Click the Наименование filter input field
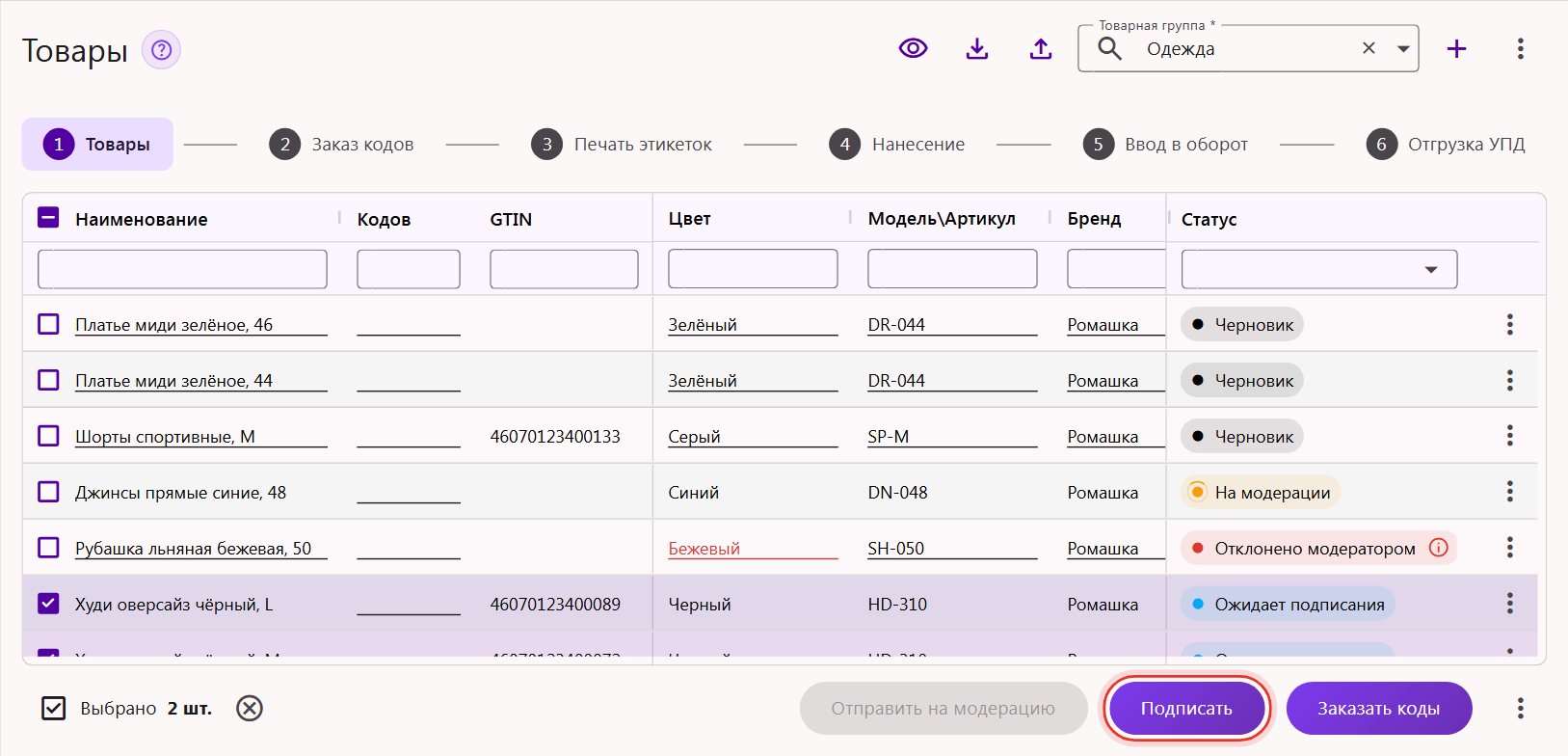This screenshot has height=756, width=1568. (x=182, y=269)
